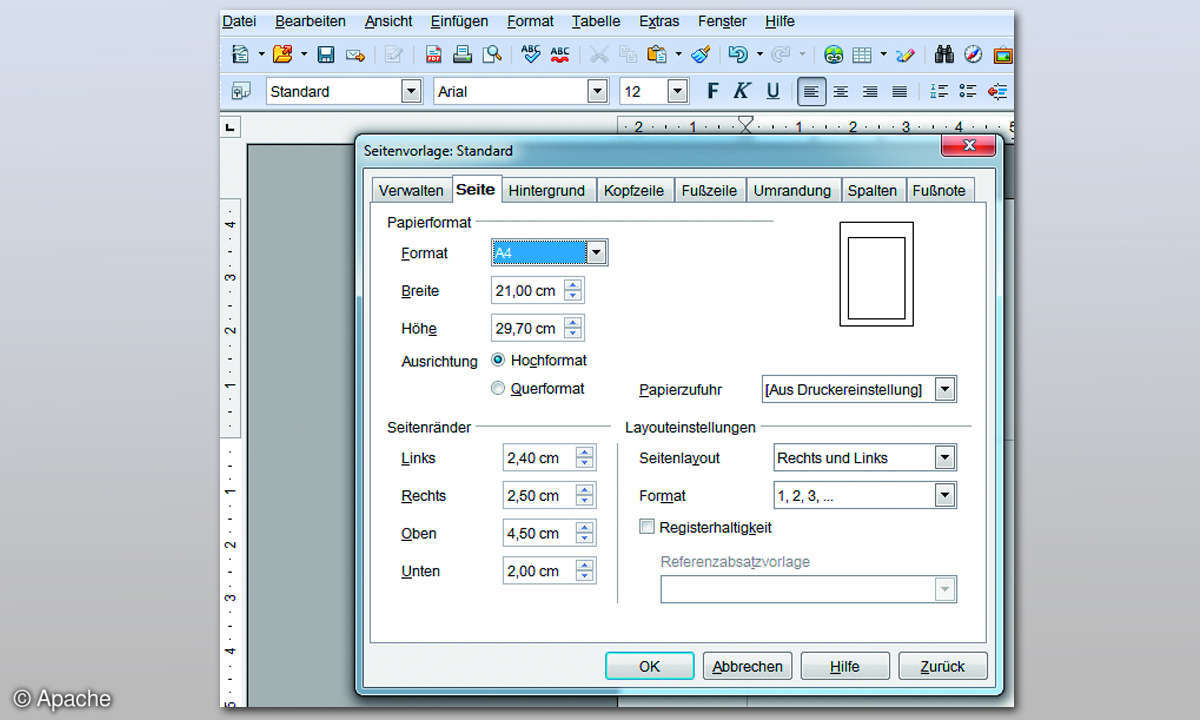This screenshot has width=1200, height=720.
Task: Toggle numbered list icon
Action: 939,91
